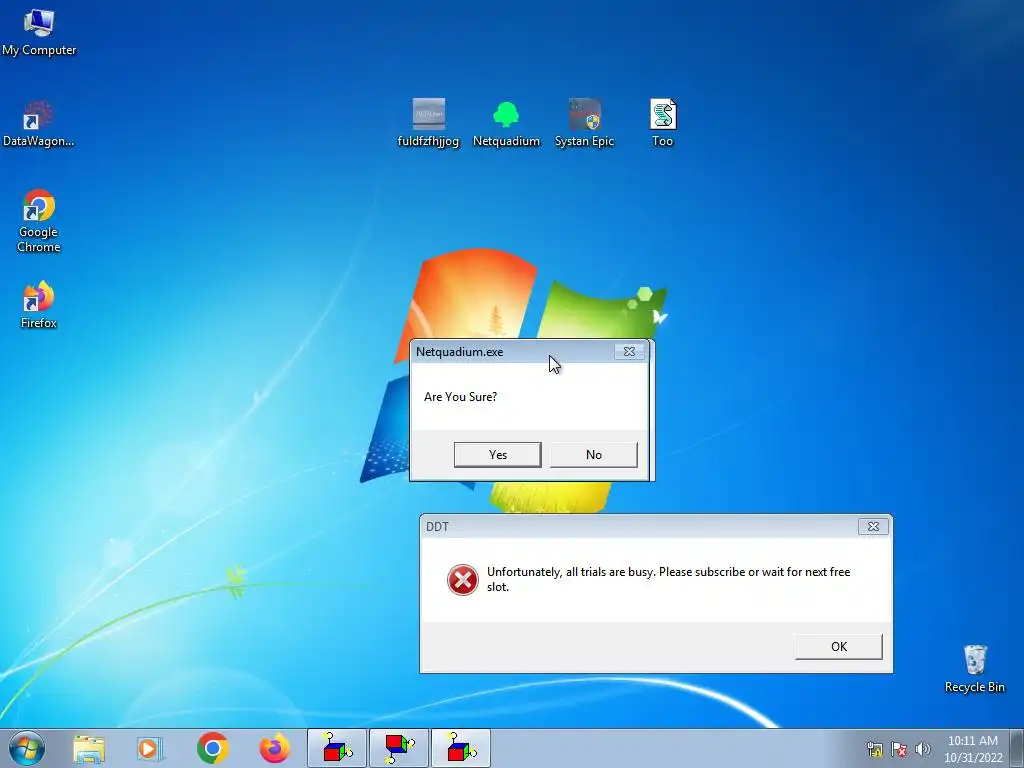
Task: Click the 'all trials are busy' message
Action: click(669, 579)
